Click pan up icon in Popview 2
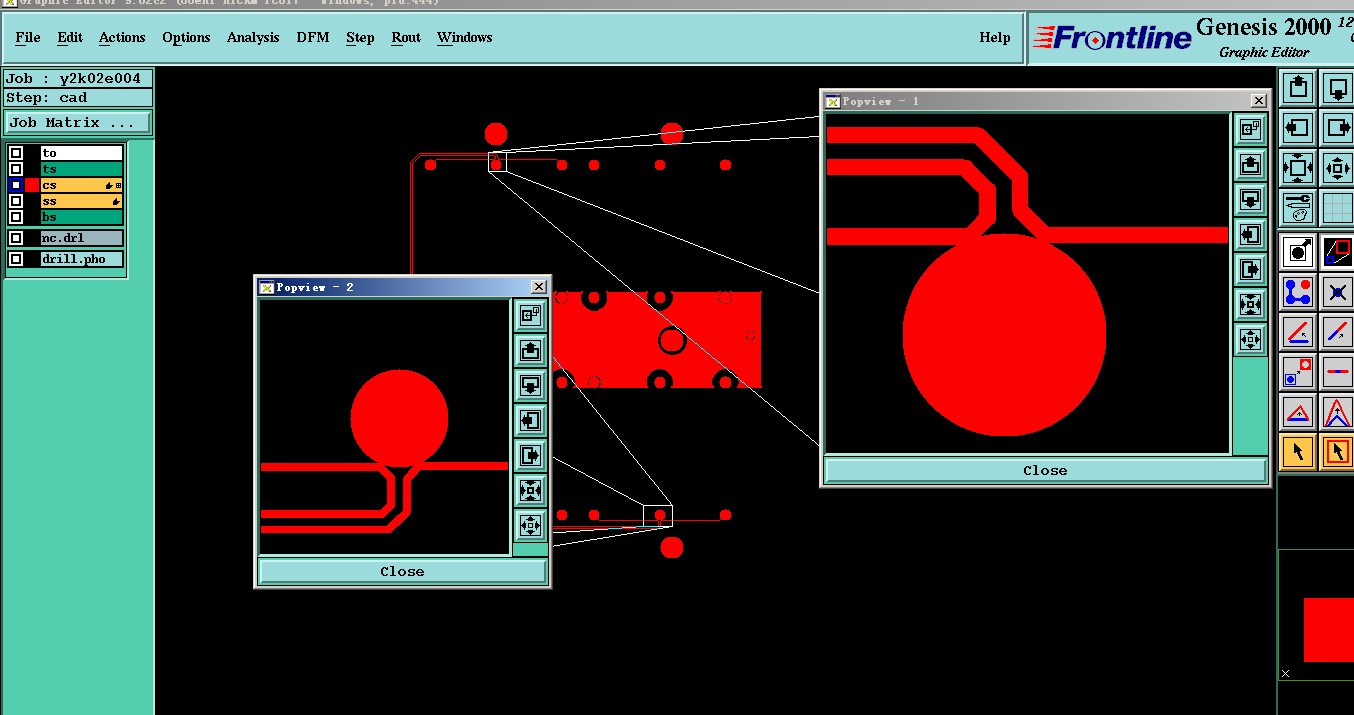1354x715 pixels. click(x=530, y=350)
